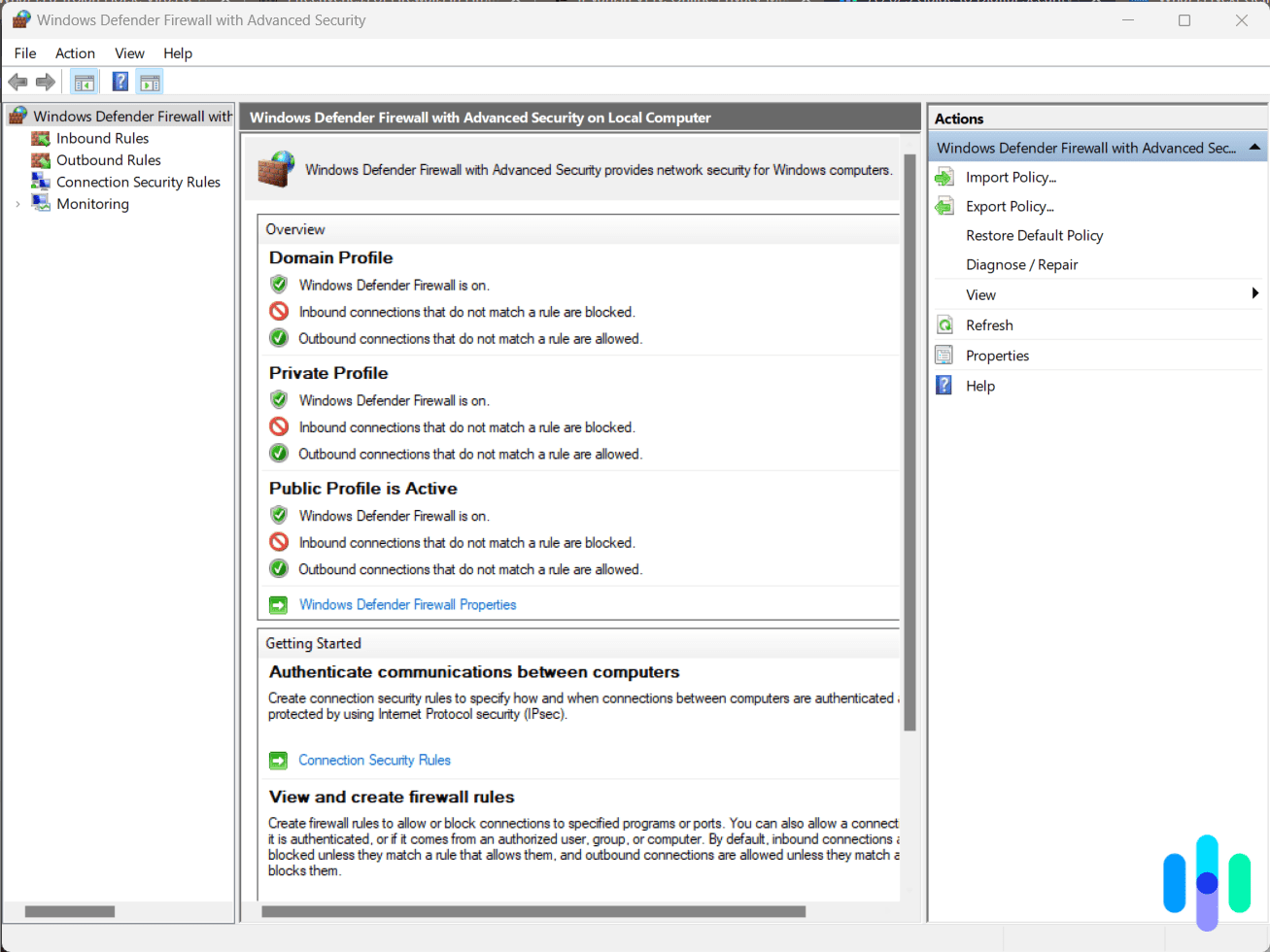Screen dimensions: 1270x952
Task: Open the View submenu arrow in Actions pane
Action: tap(1253, 293)
